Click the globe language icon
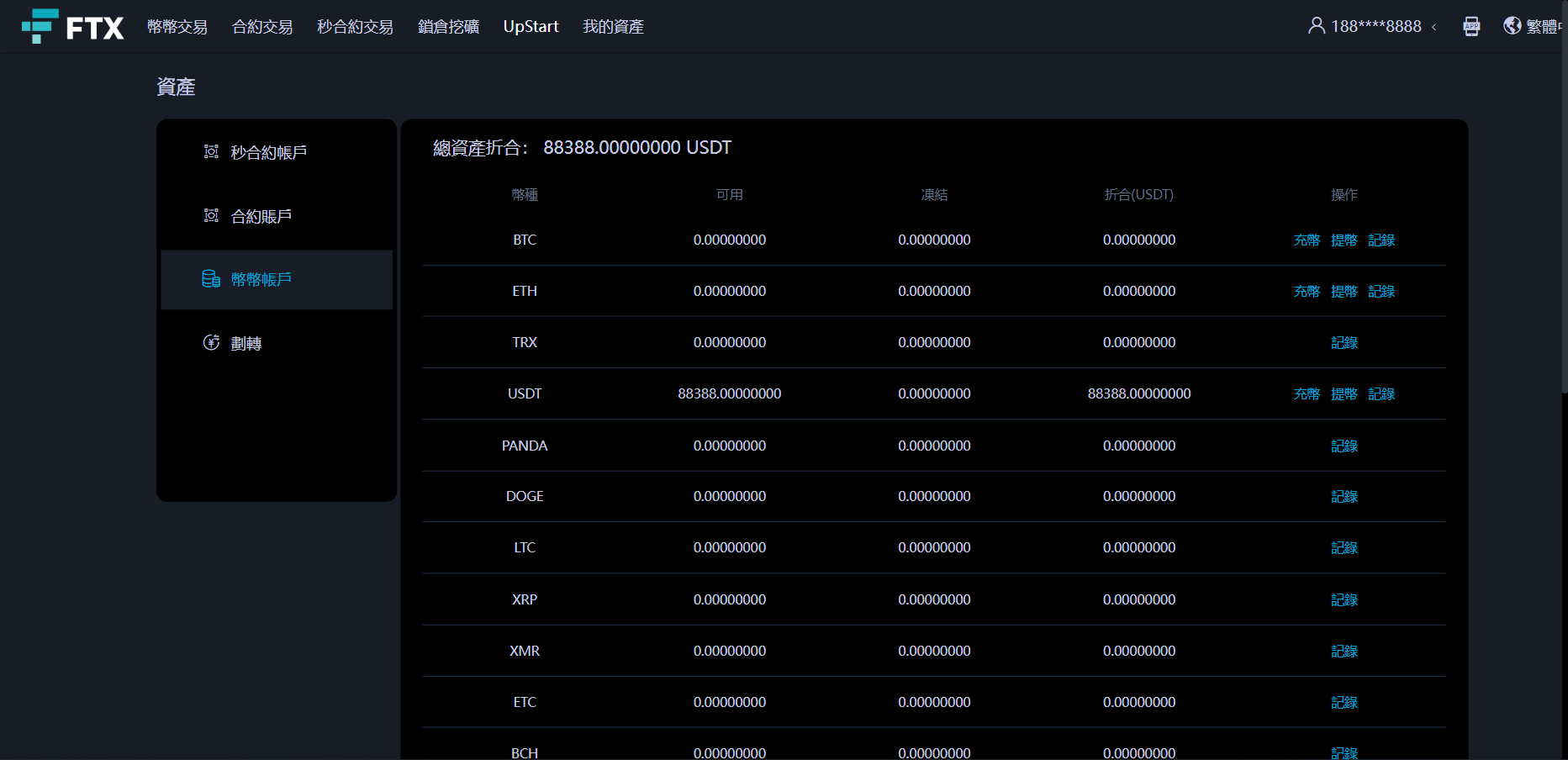1568x760 pixels. click(x=1513, y=26)
